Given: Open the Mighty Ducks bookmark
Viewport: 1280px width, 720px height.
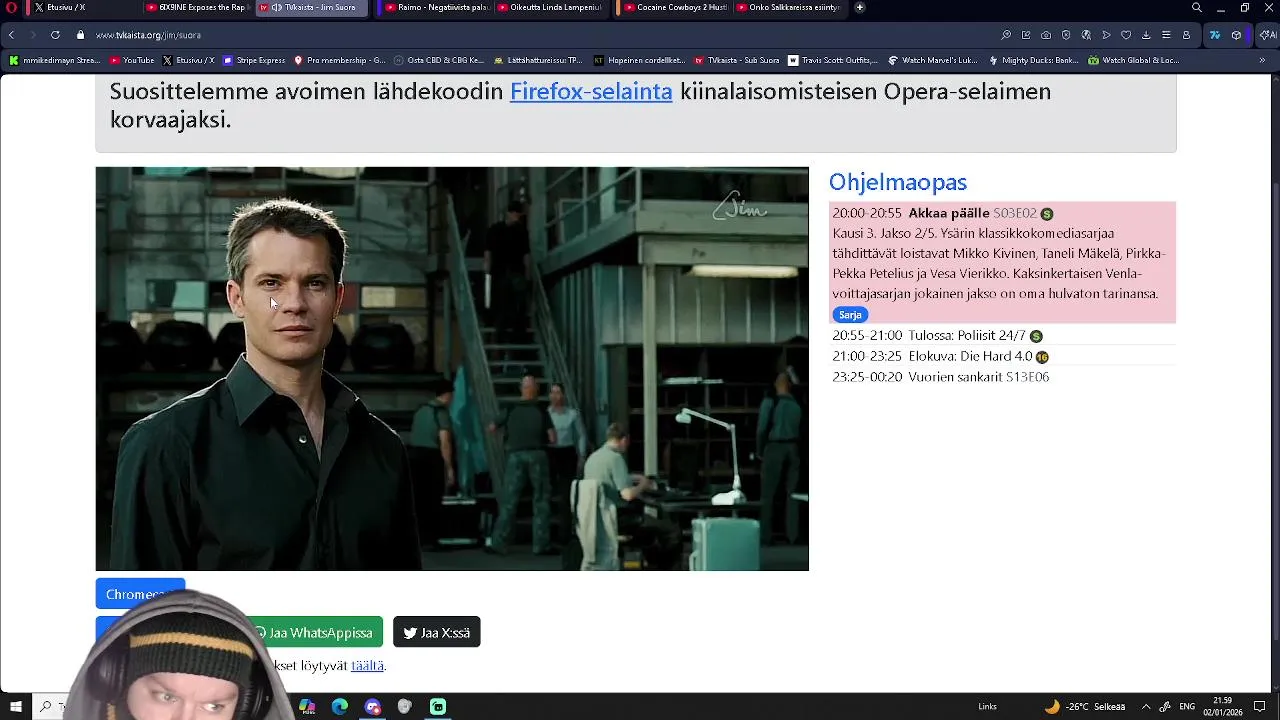Looking at the screenshot, I should [x=1033, y=60].
